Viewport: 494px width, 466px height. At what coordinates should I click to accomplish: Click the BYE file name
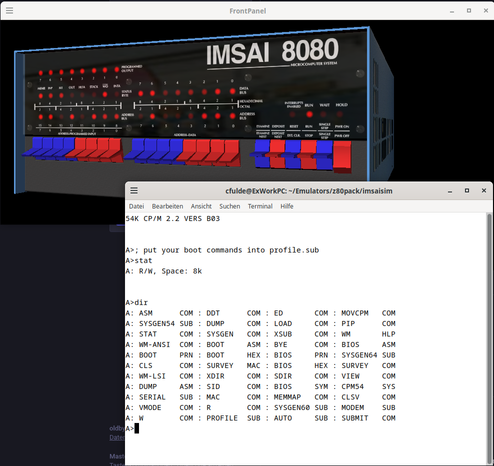[x=281, y=345]
